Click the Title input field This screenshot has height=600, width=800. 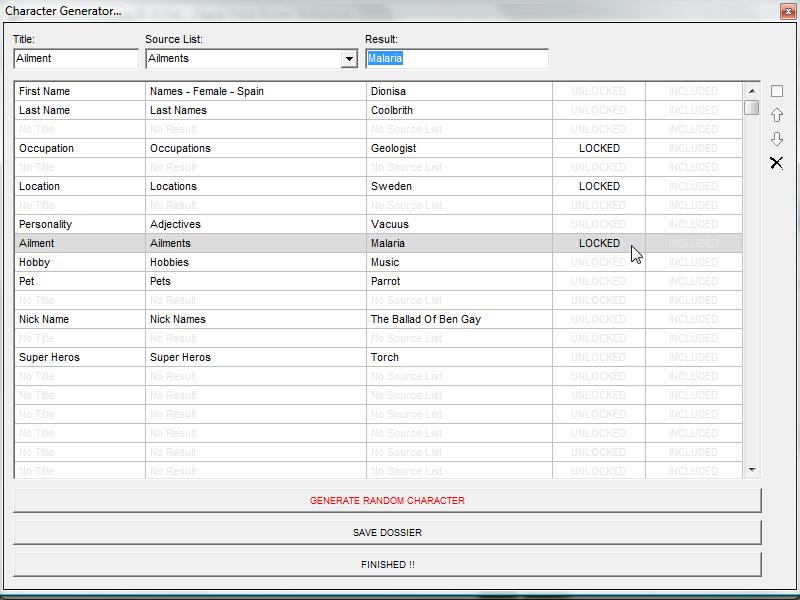(76, 59)
